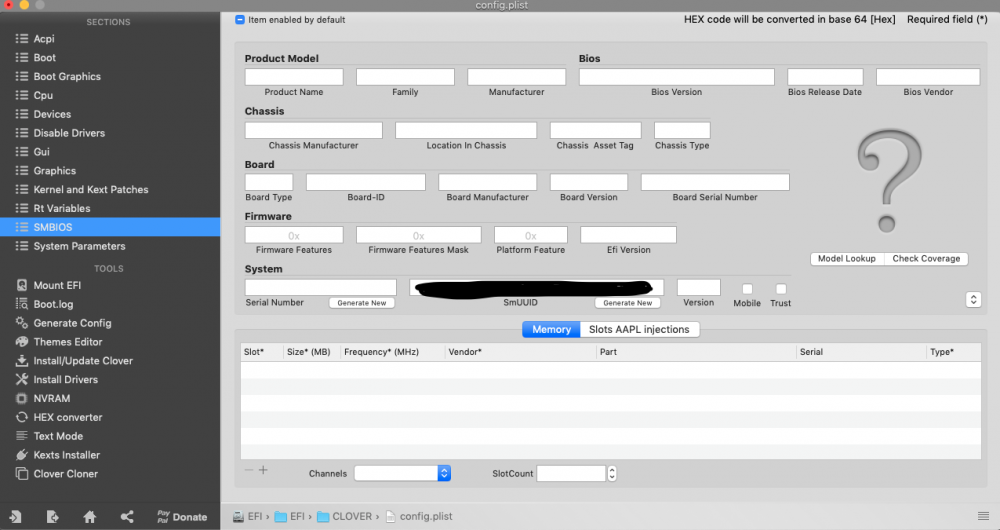This screenshot has height=530, width=1000.
Task: Click the Board-ID input field
Action: [x=365, y=182]
